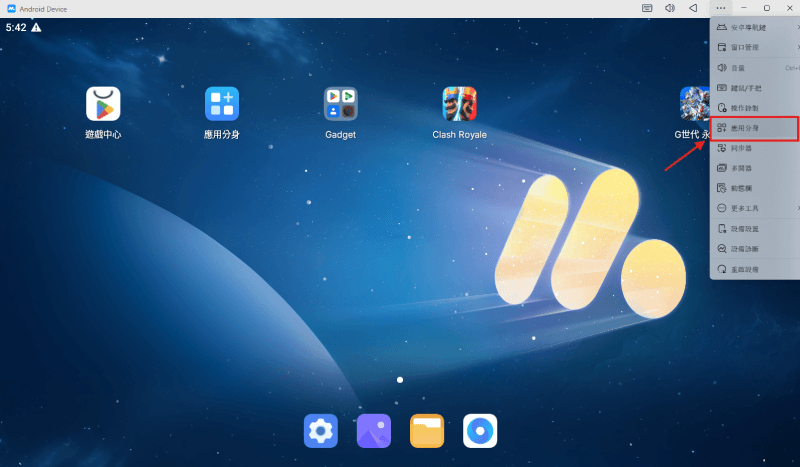Screen dimensions: 800x467
Task: Maximize the Android Device window
Action: point(766,8)
